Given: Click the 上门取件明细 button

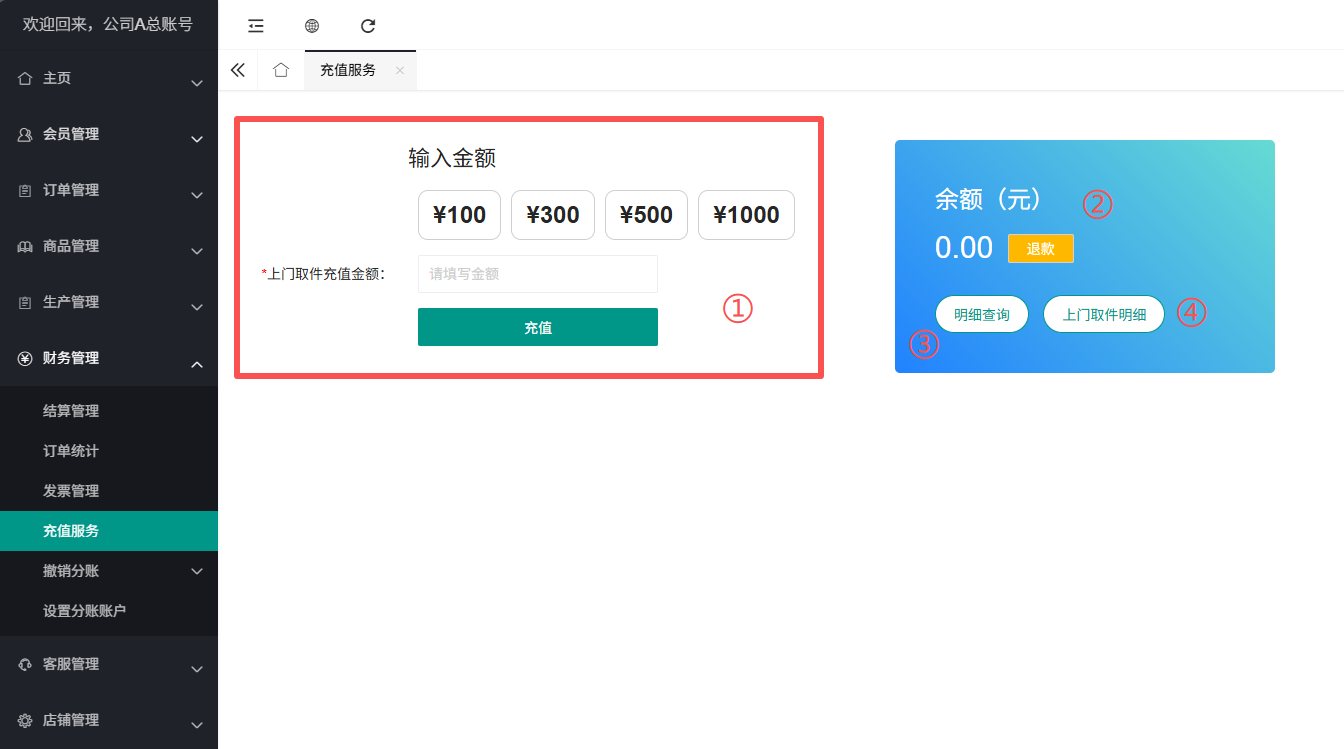Looking at the screenshot, I should (x=1104, y=314).
